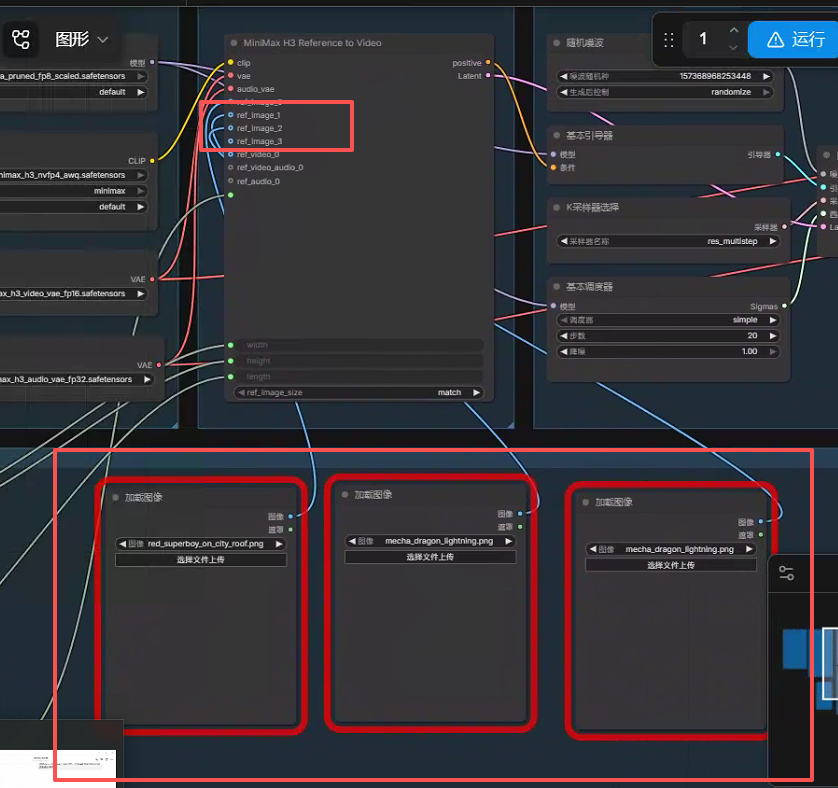The width and height of the screenshot is (838, 788).
Task: Click the yellow clip input port
Action: (231, 63)
